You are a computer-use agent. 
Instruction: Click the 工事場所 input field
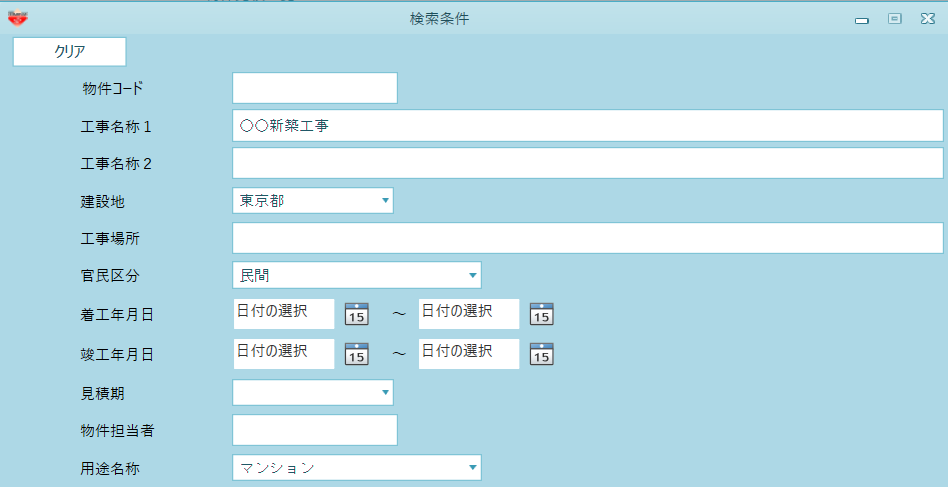pos(588,238)
